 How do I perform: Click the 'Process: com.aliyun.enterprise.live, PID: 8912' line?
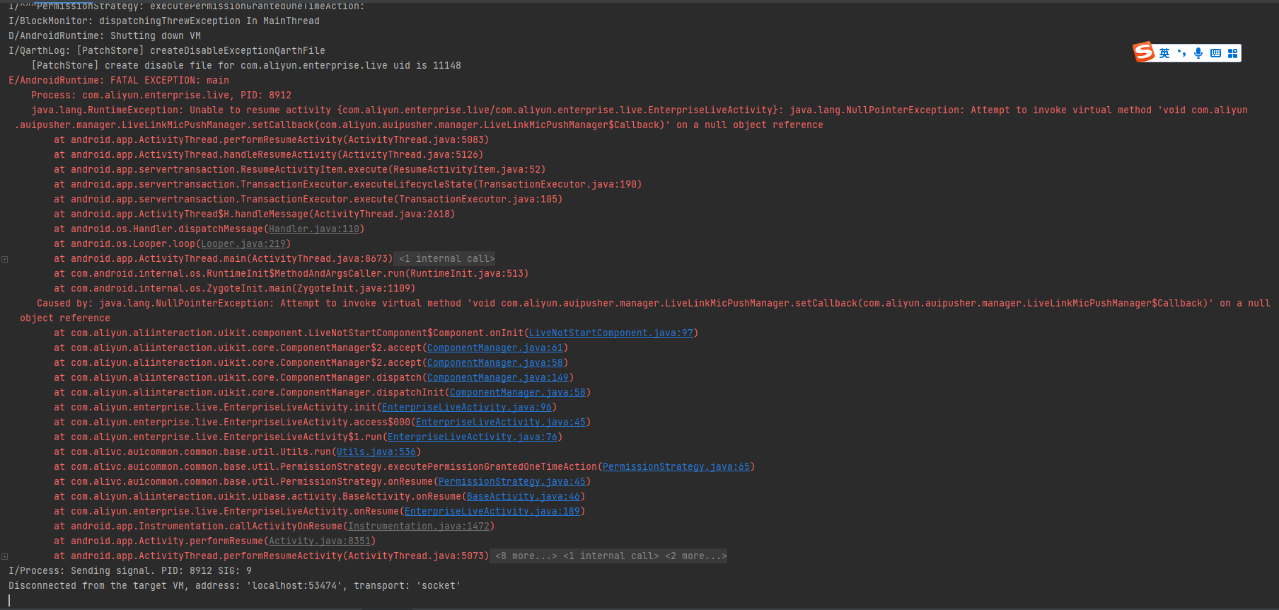pos(161,95)
